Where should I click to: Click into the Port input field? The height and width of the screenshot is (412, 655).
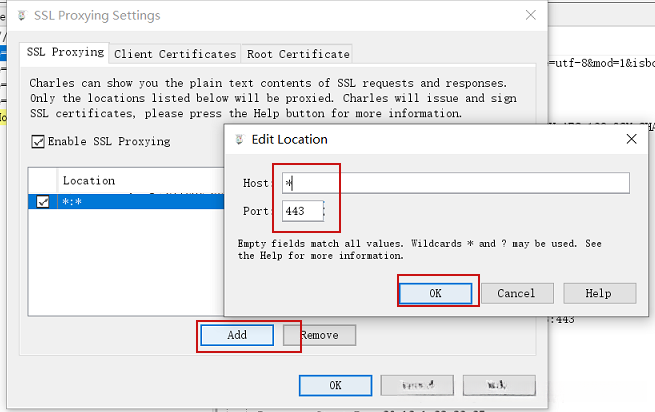click(x=303, y=211)
